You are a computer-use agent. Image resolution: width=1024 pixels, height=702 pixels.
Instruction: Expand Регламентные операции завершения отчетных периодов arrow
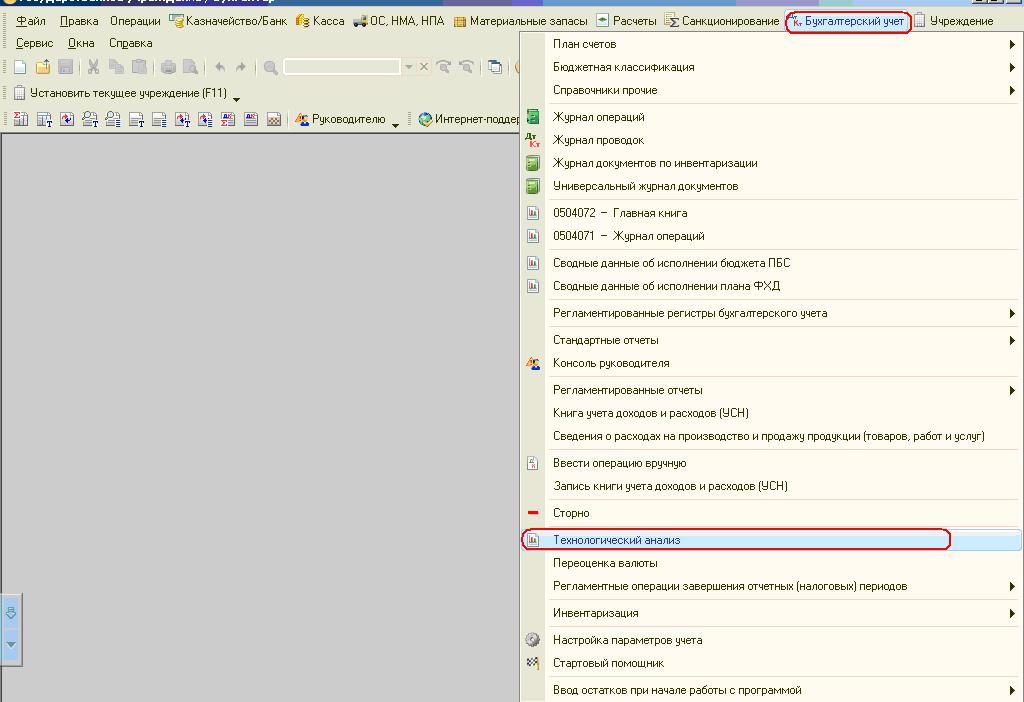1012,586
